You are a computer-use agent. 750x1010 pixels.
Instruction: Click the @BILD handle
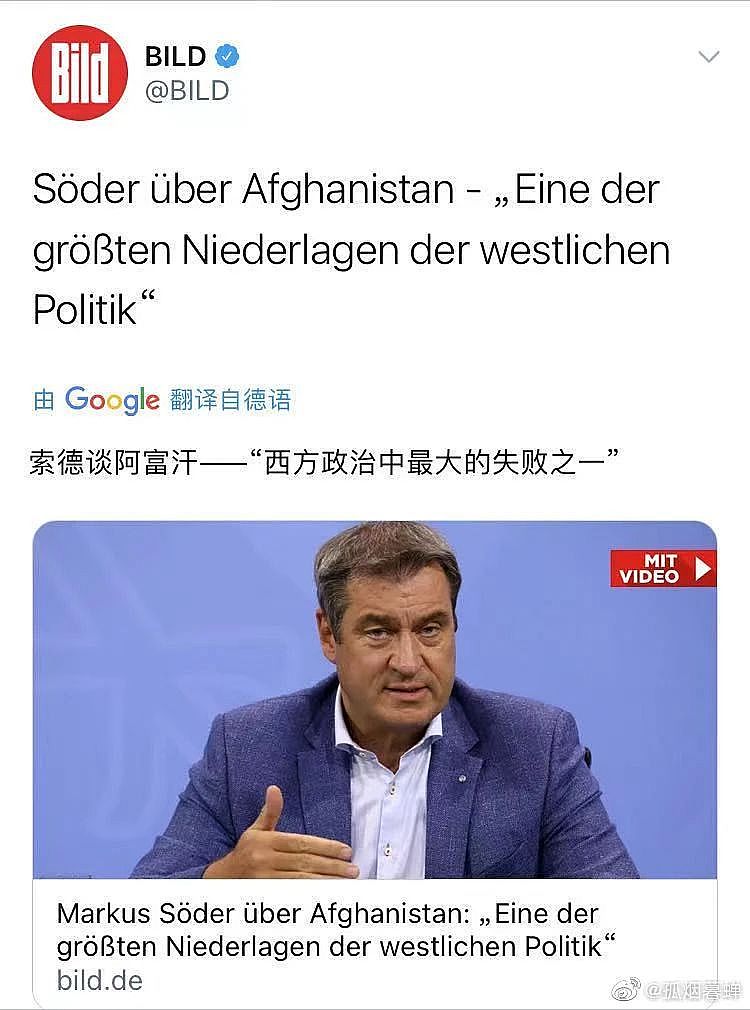[x=187, y=91]
